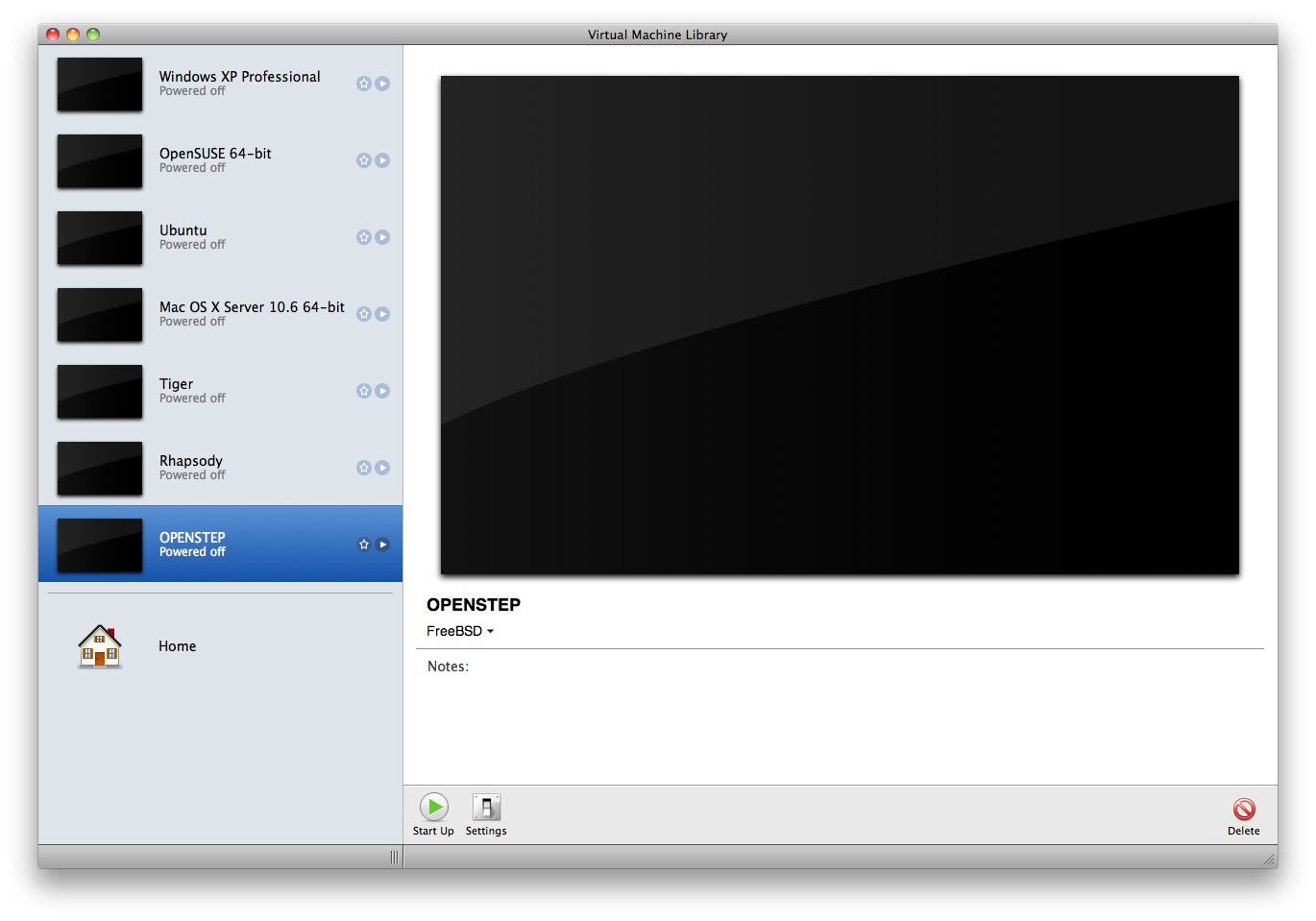Screen dimensions: 1316x921
Task: Select the Windows XP Professional thumbnail
Action: tap(100, 85)
